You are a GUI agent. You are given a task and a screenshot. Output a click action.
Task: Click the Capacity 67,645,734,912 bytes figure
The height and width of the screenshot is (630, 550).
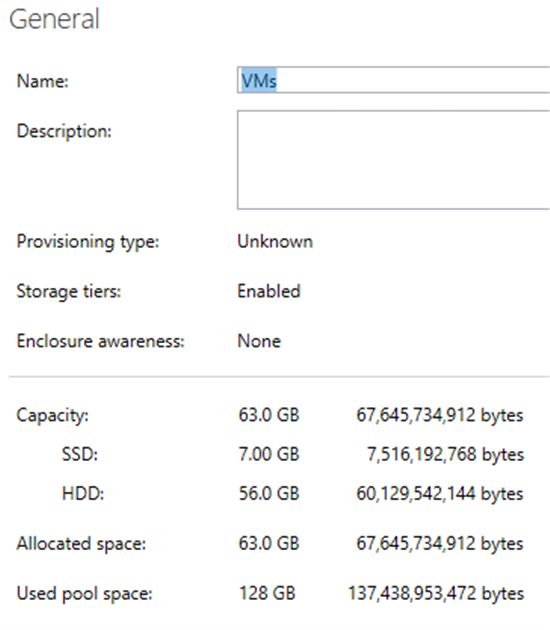pos(440,415)
